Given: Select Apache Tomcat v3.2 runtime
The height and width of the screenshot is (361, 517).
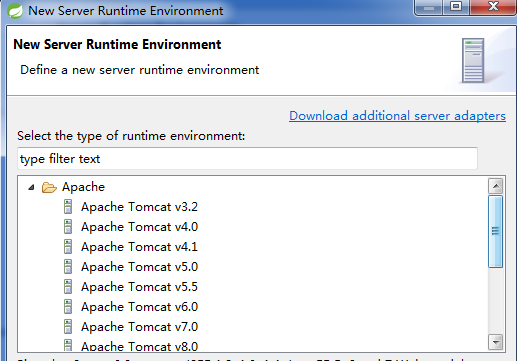Looking at the screenshot, I should [x=139, y=207].
